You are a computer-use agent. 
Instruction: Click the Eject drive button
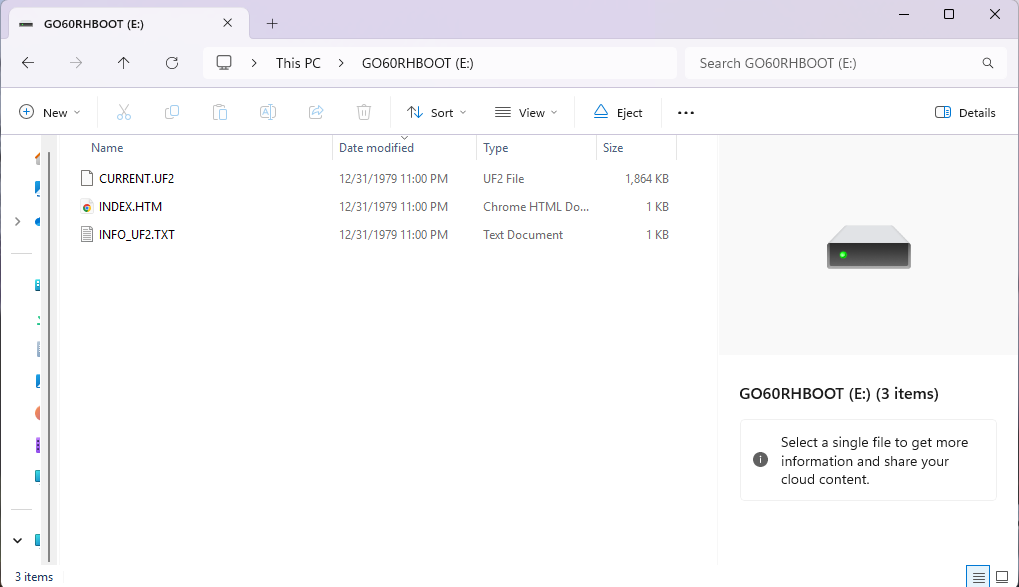[x=618, y=113]
